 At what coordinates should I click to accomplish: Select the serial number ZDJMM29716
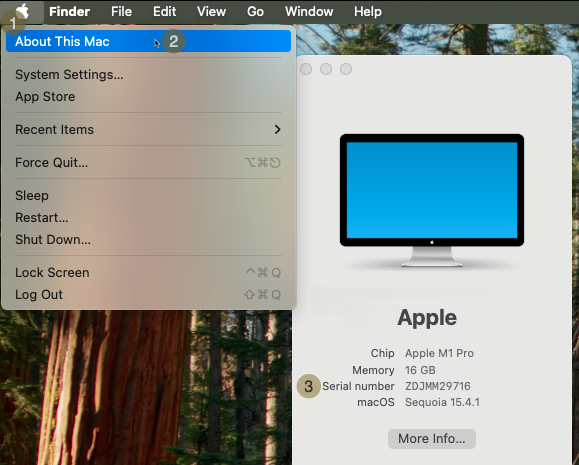438,386
